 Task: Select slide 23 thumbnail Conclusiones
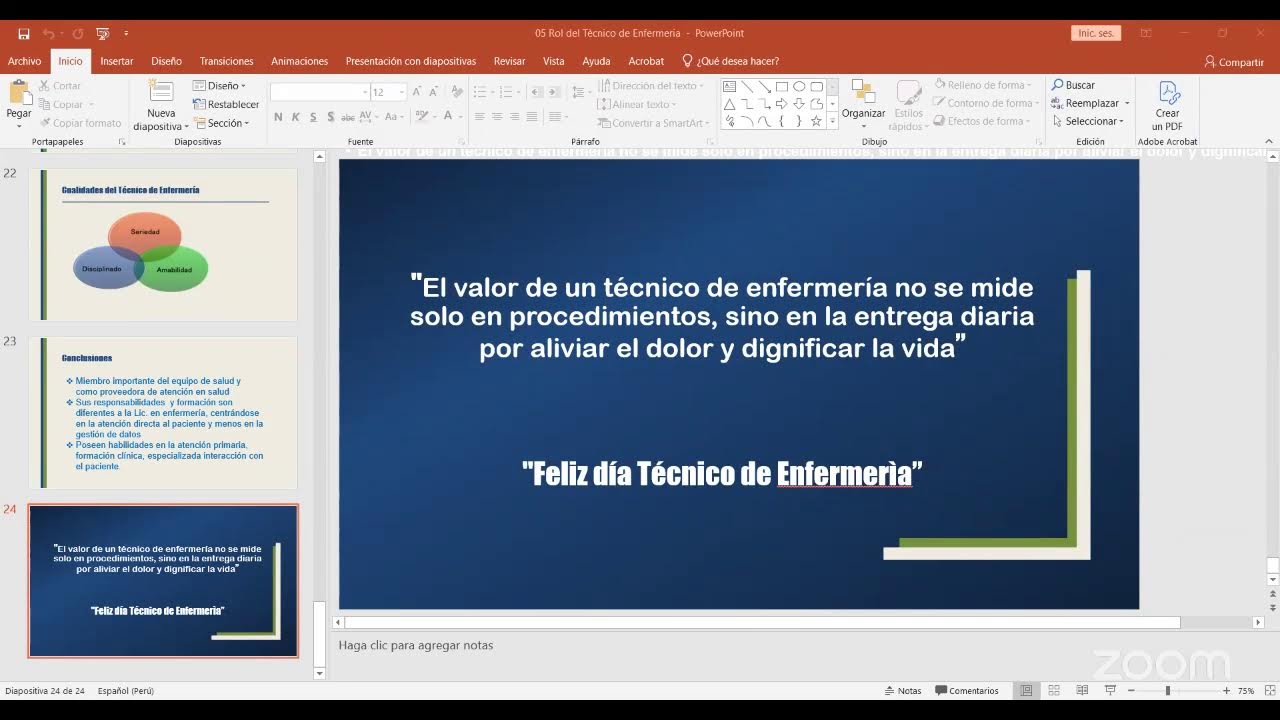163,412
